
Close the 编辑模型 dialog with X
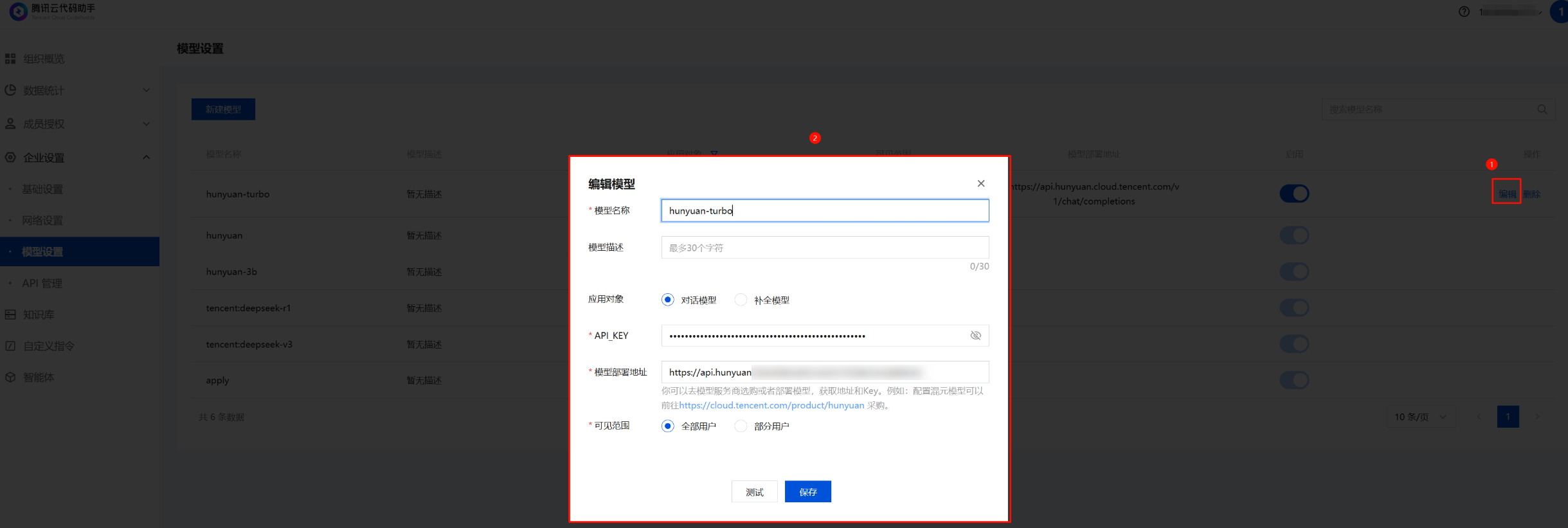click(x=981, y=184)
